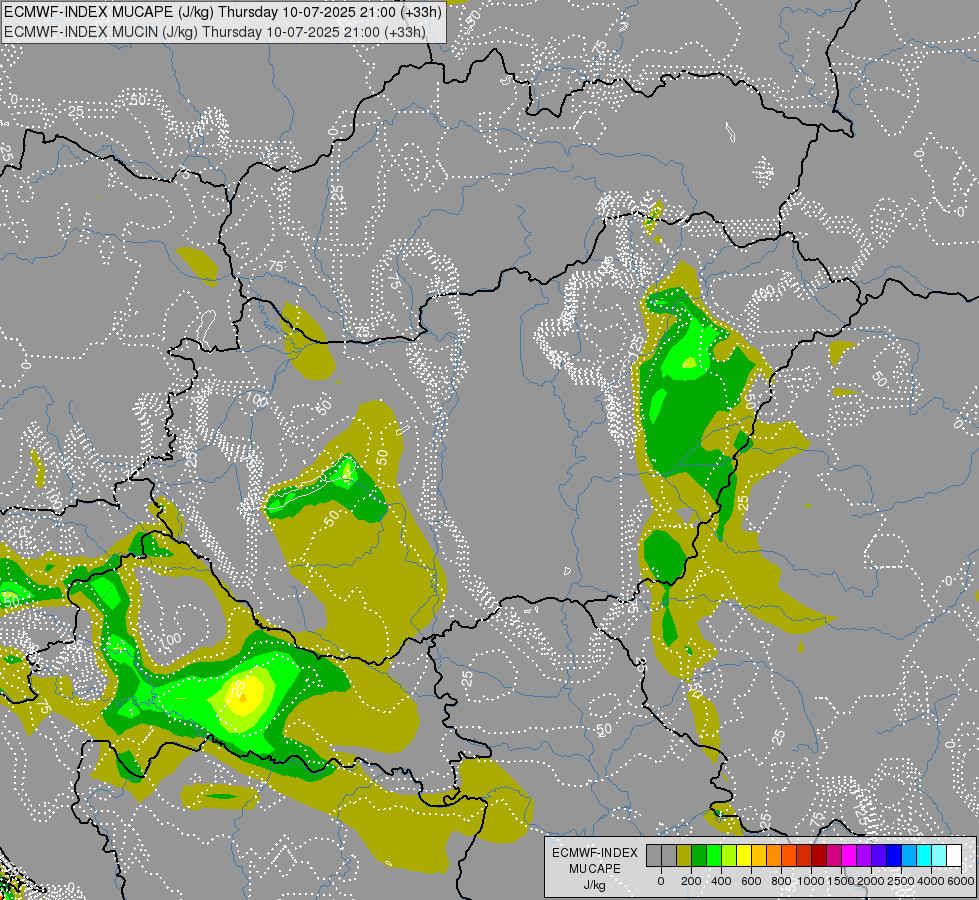Click the J/kg unit label in legend
The image size is (979, 900).
pyautogui.click(x=594, y=886)
